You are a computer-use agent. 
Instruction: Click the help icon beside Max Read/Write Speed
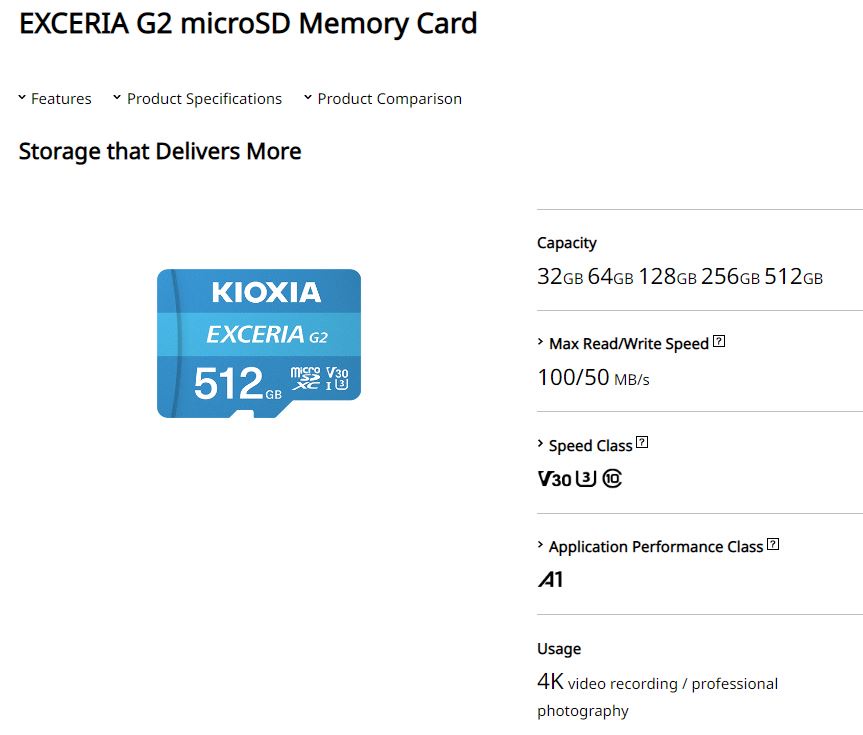719,341
